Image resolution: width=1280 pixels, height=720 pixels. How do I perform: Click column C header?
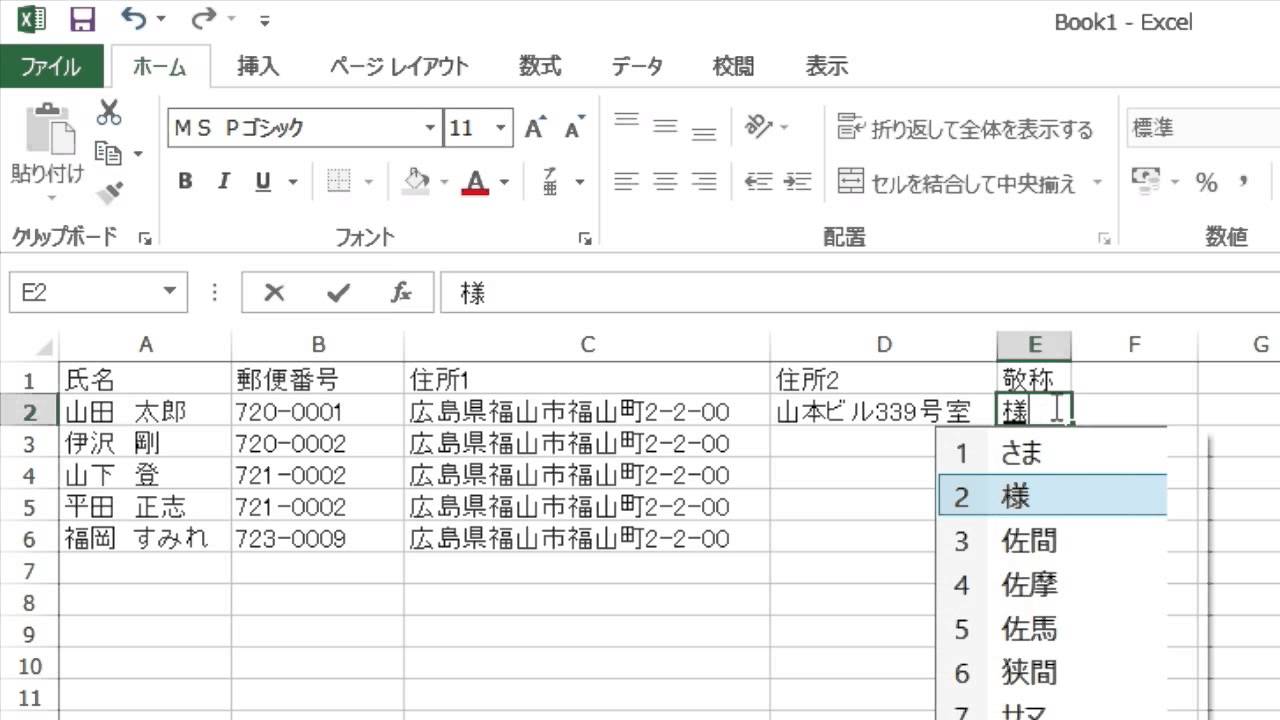[x=587, y=345]
